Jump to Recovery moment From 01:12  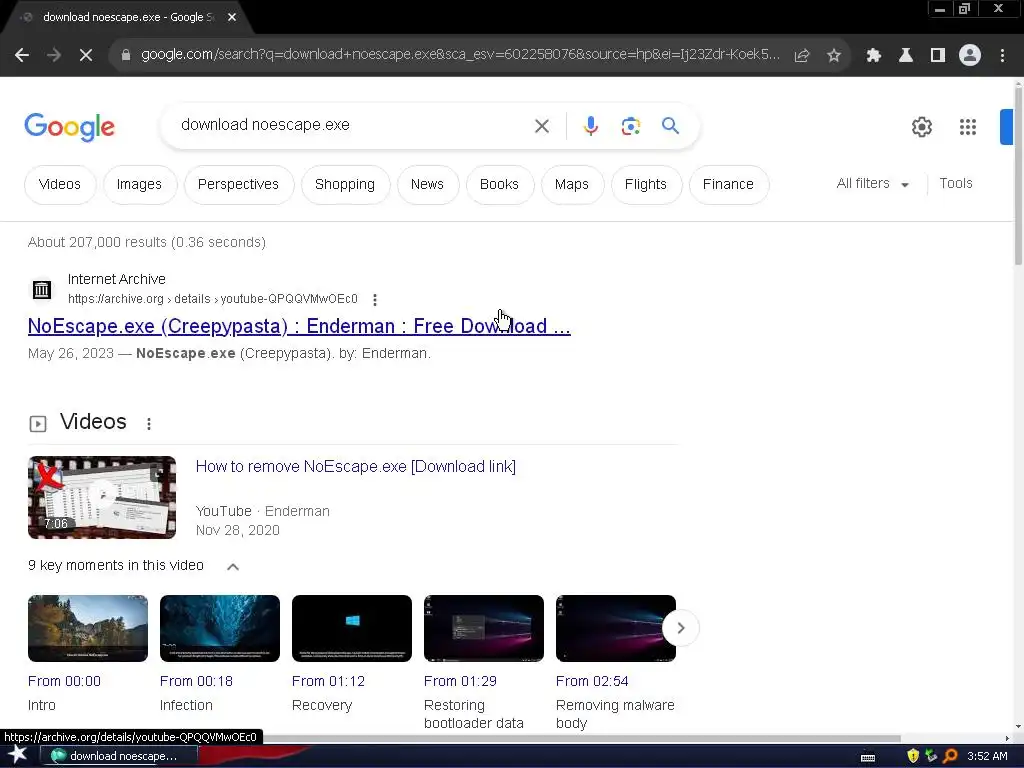point(328,681)
